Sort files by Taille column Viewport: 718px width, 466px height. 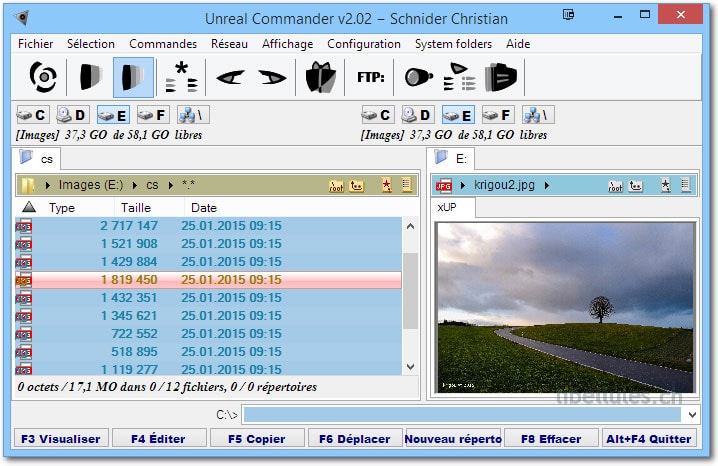click(136, 208)
